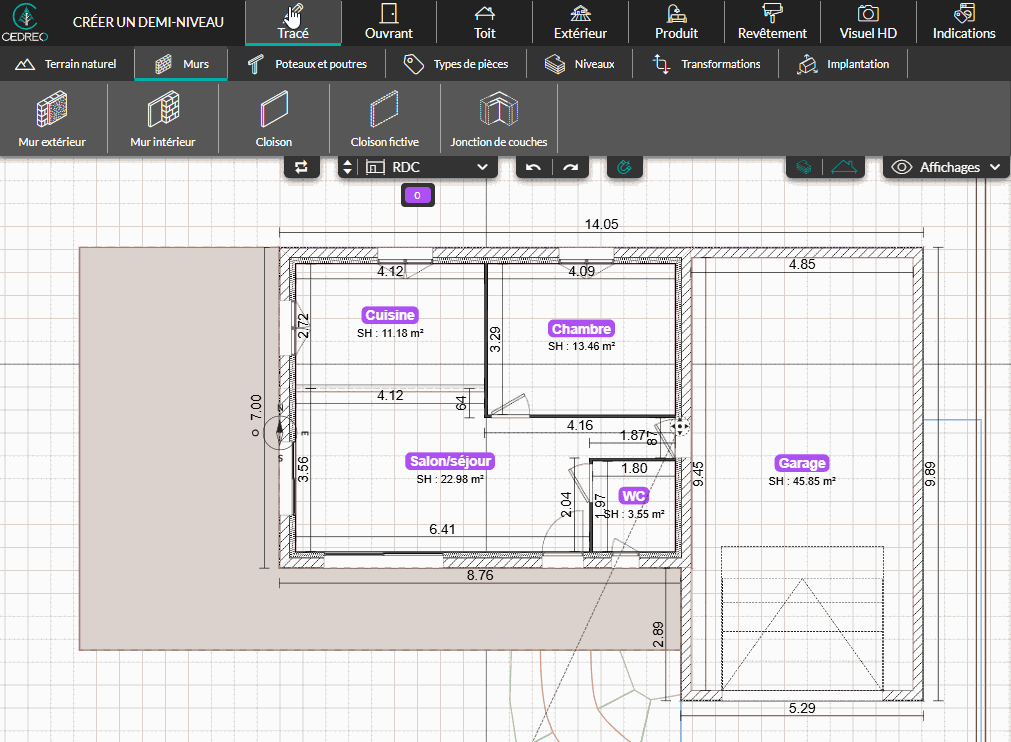Select the Mur extérieur wall tool
1011x742 pixels.
tap(52, 119)
